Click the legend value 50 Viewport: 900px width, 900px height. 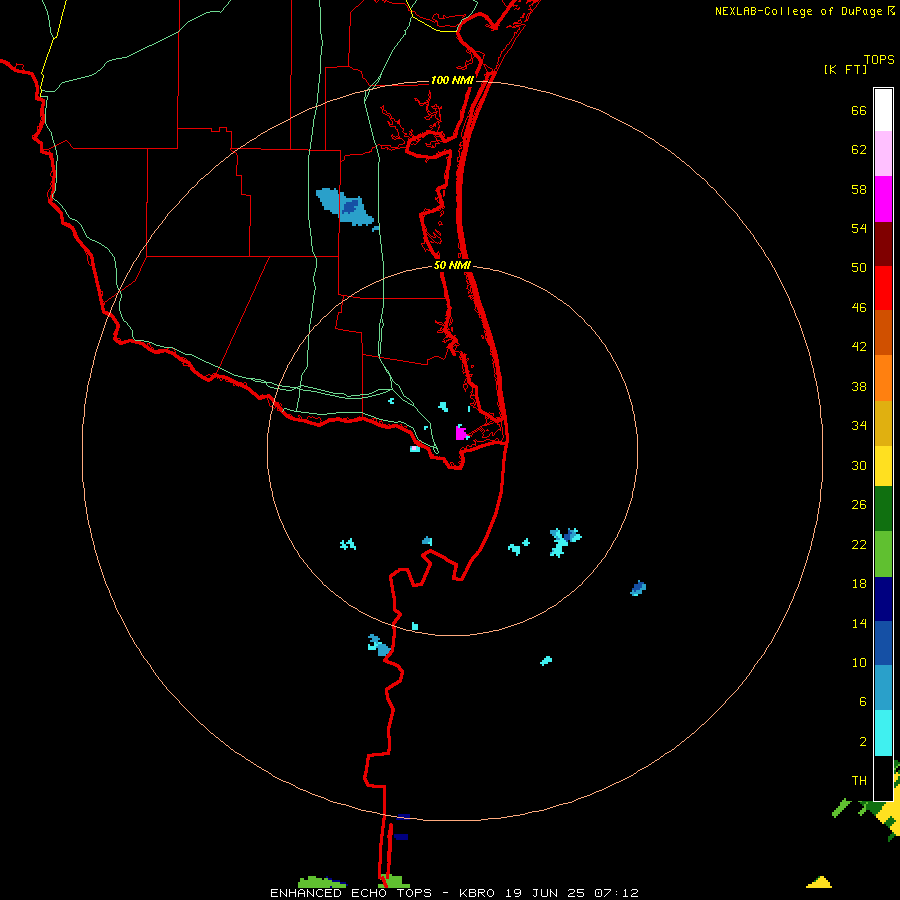click(859, 268)
